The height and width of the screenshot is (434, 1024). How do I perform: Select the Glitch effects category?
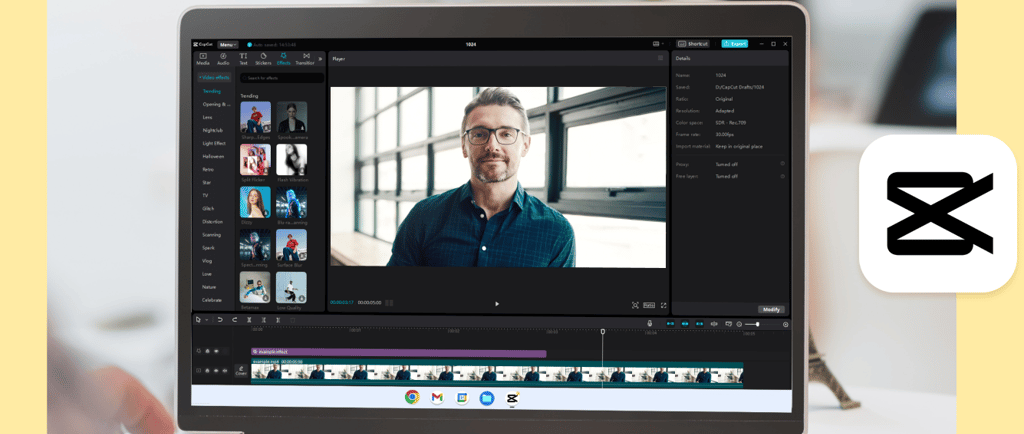[209, 208]
